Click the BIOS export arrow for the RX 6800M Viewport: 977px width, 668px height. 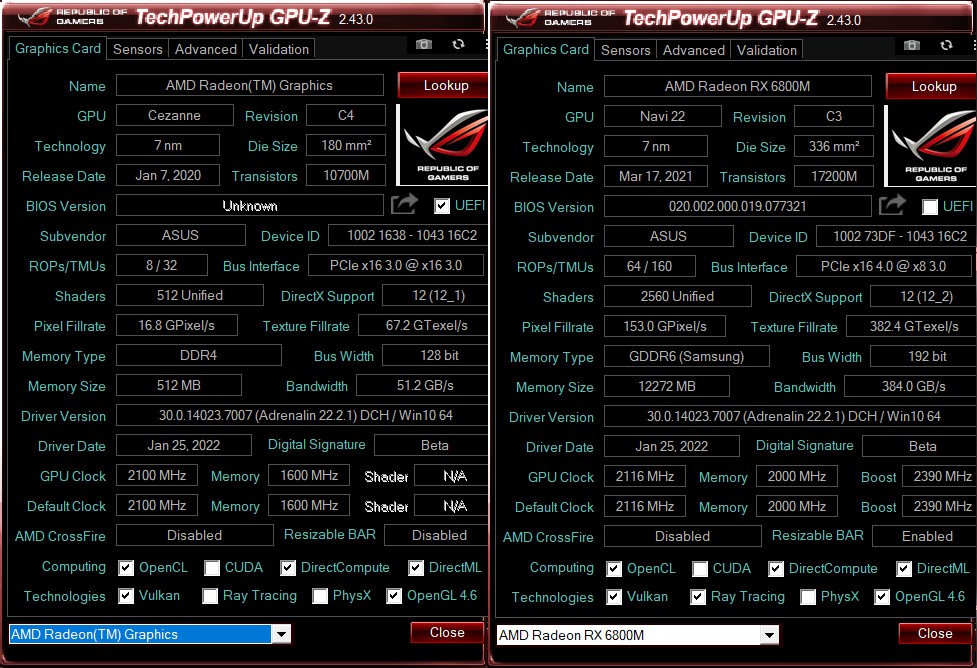892,205
